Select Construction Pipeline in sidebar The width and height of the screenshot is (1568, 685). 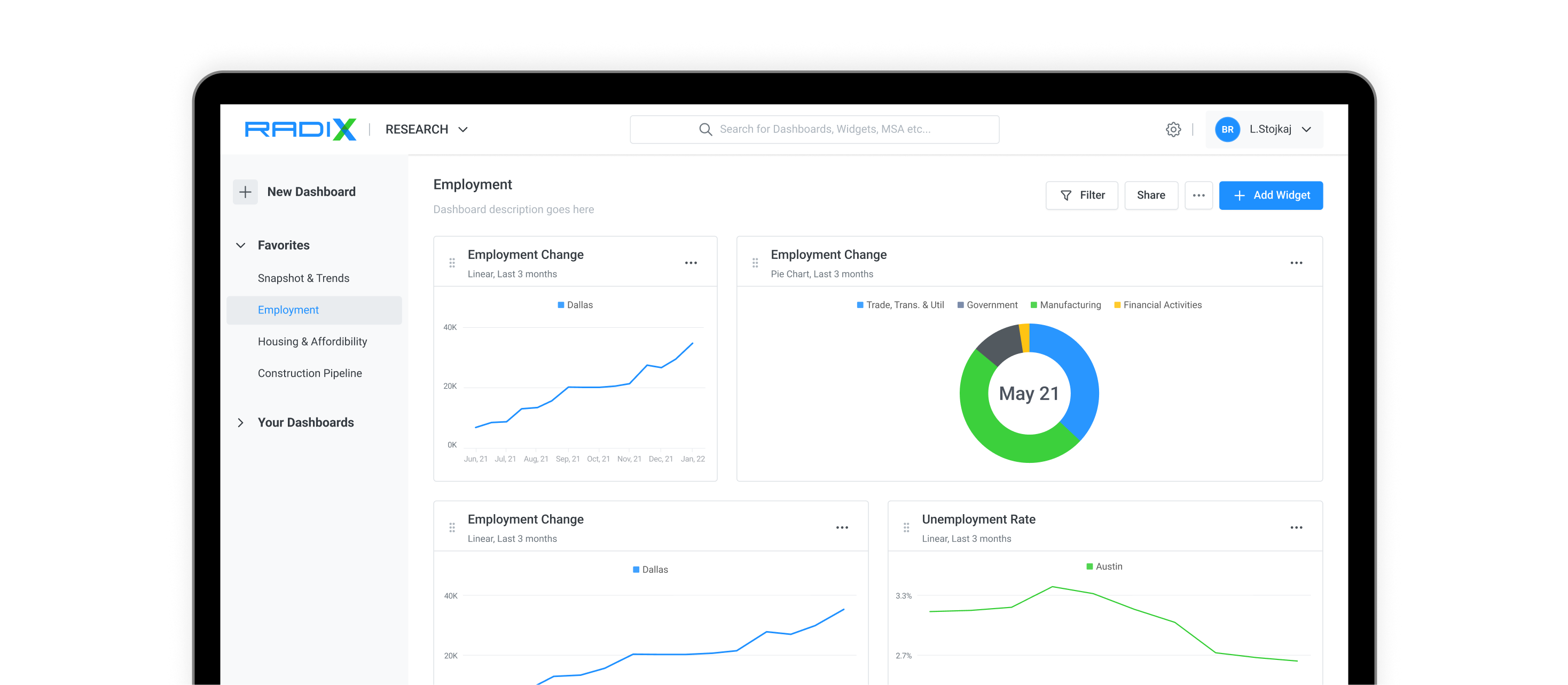click(x=309, y=373)
